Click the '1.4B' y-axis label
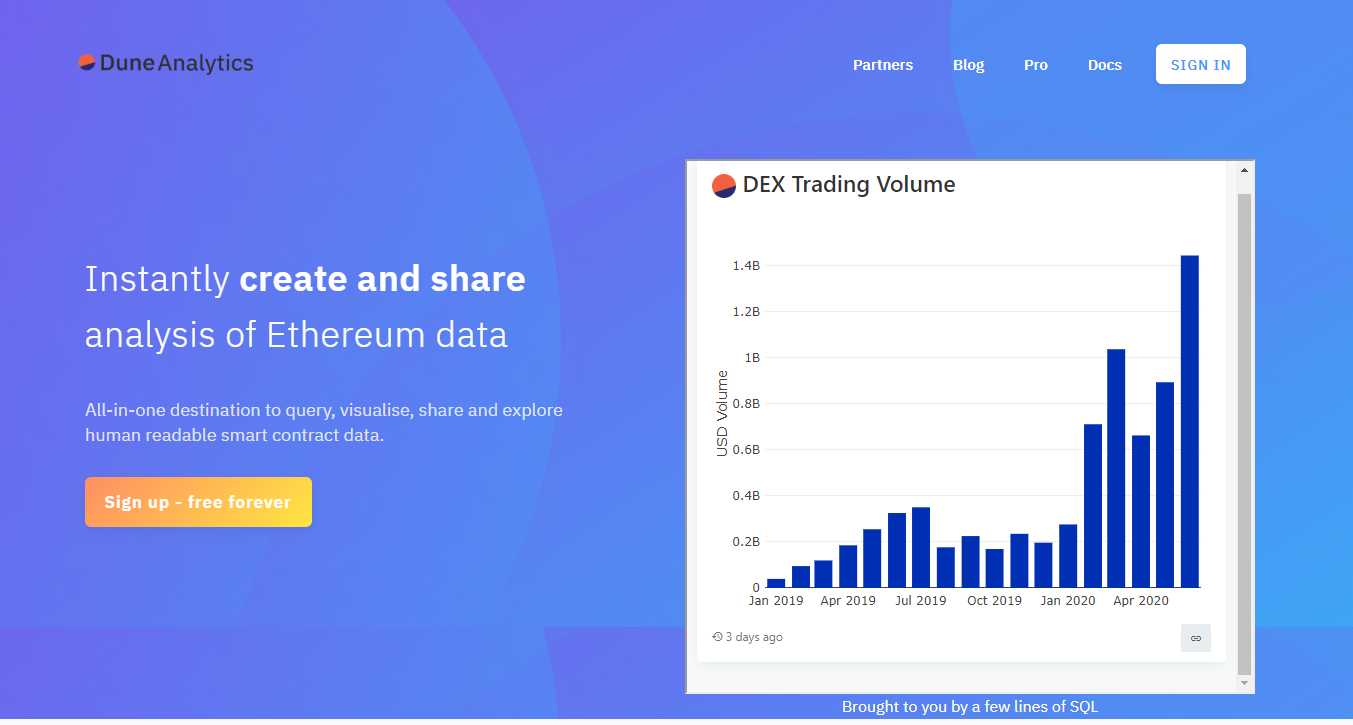Screen dimensions: 1353x725 click(x=746, y=266)
